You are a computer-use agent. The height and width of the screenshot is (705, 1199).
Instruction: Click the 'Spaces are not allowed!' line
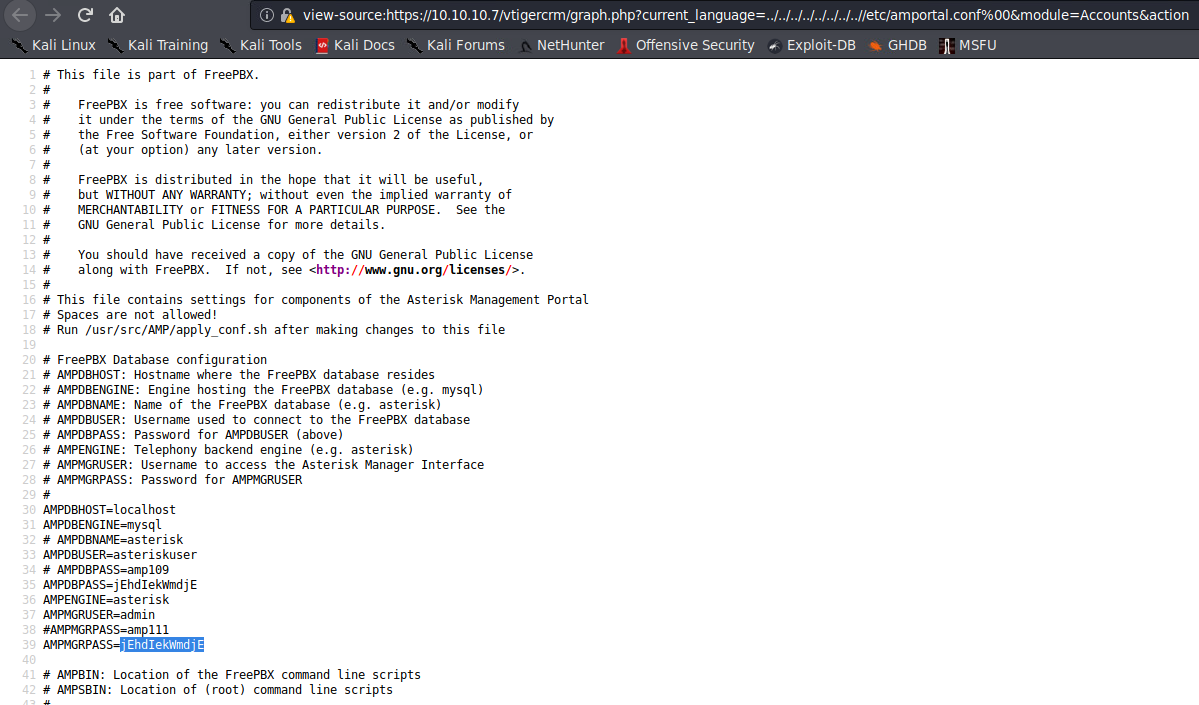(130, 315)
